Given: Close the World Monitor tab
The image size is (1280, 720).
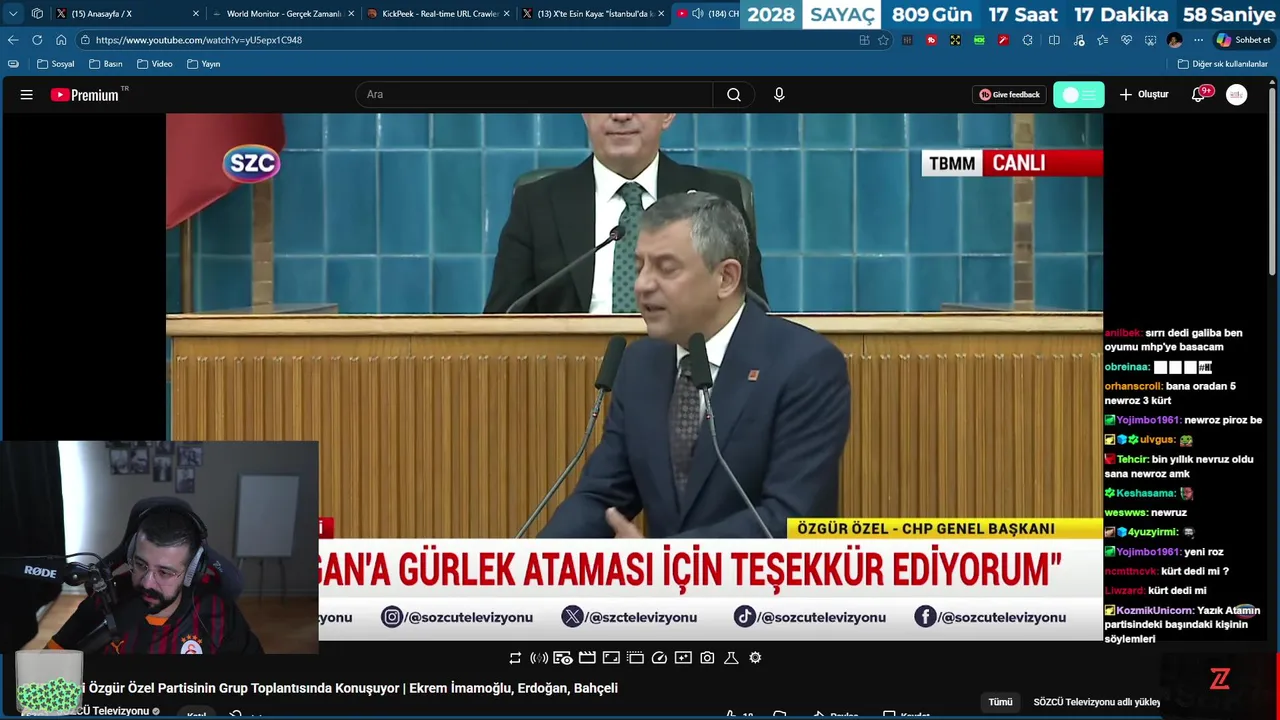Looking at the screenshot, I should click(x=351, y=14).
